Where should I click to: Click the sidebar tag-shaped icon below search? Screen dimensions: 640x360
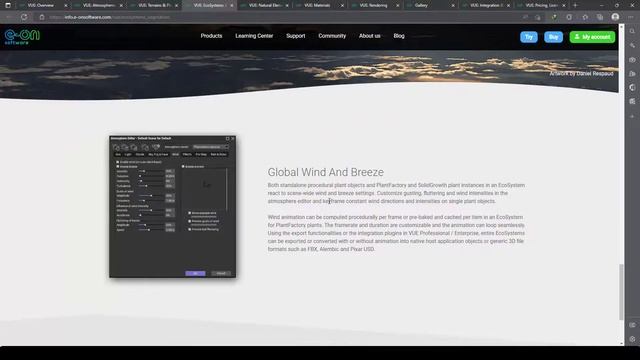(632, 45)
